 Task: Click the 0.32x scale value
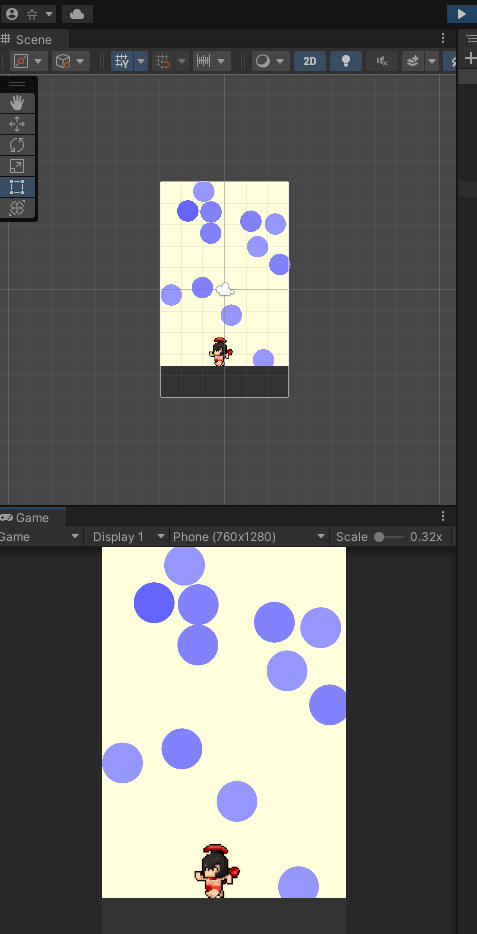426,537
